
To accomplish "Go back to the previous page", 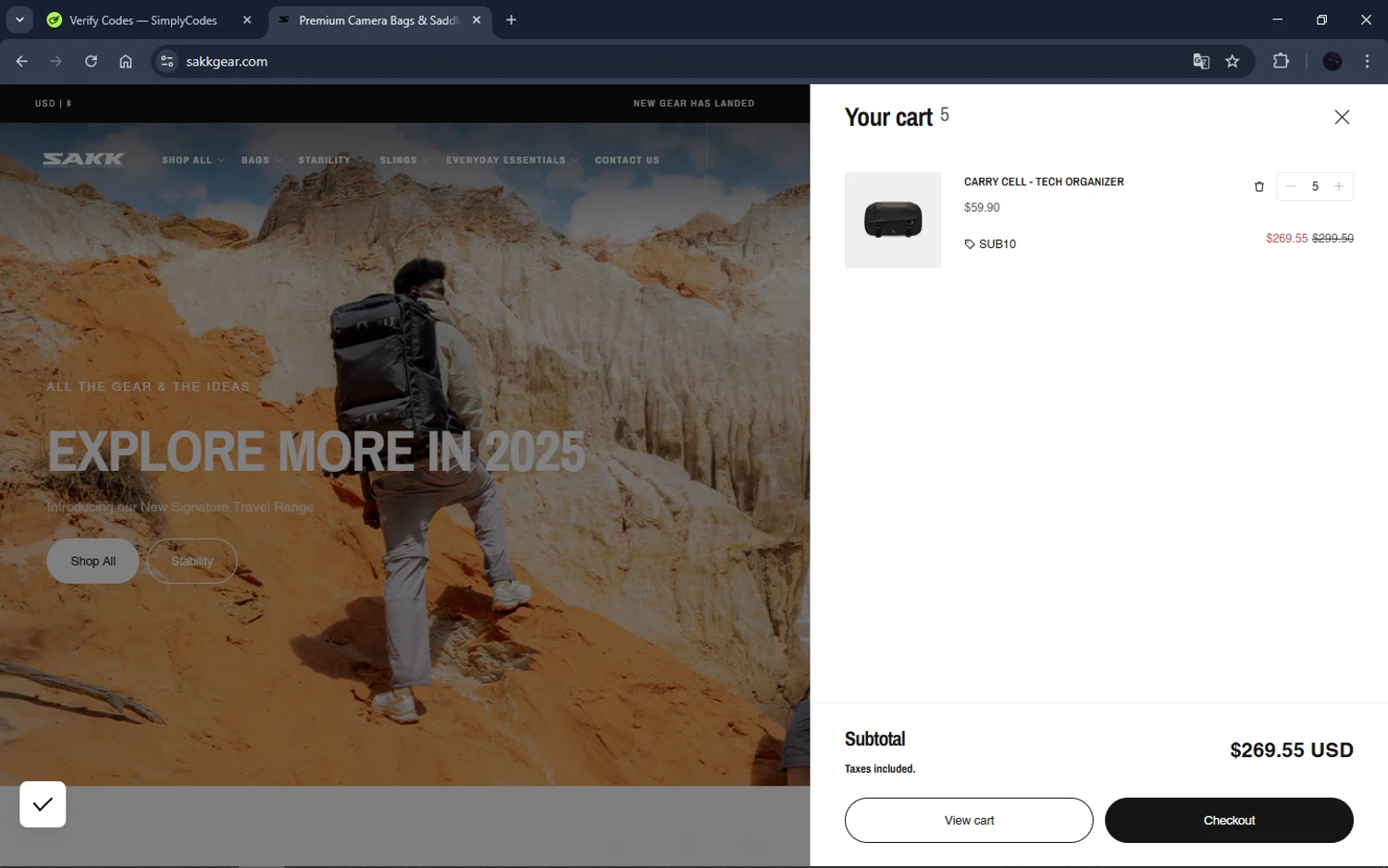I will [x=22, y=61].
